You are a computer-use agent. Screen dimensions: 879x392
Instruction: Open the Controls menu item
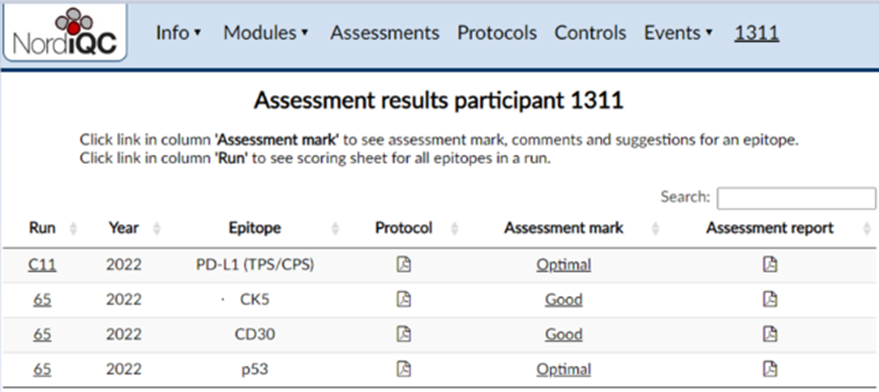coord(590,33)
